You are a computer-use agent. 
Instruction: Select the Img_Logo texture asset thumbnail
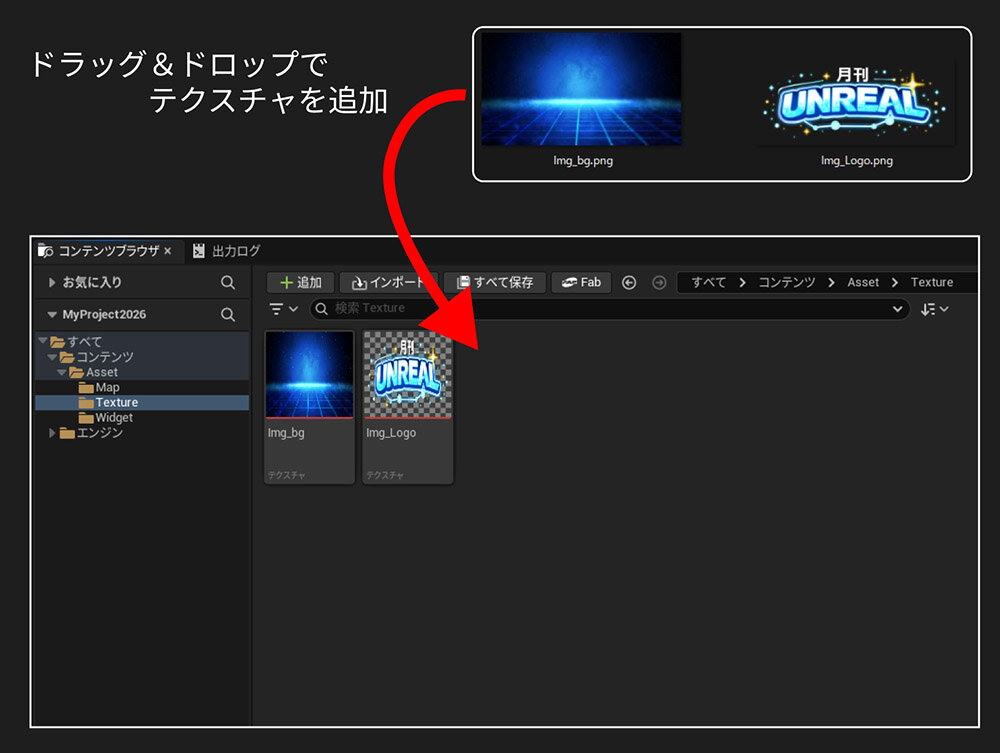(x=408, y=375)
